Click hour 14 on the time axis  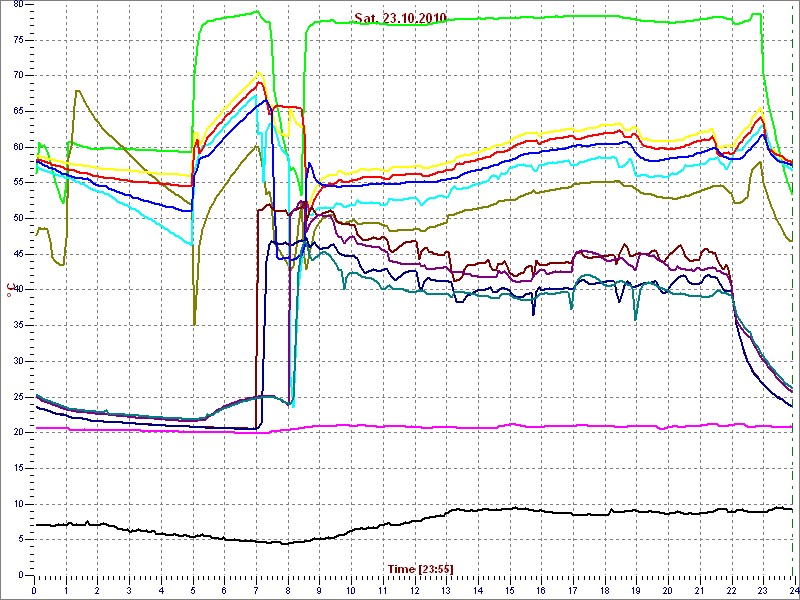tap(478, 589)
